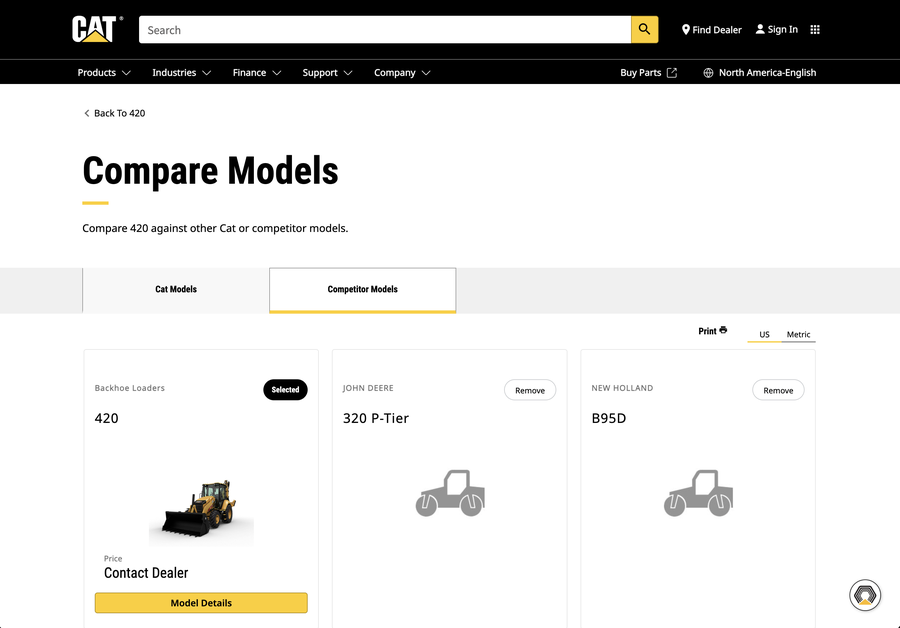
Task: Remove the John Deere 320 P-Tier
Action: [x=530, y=390]
